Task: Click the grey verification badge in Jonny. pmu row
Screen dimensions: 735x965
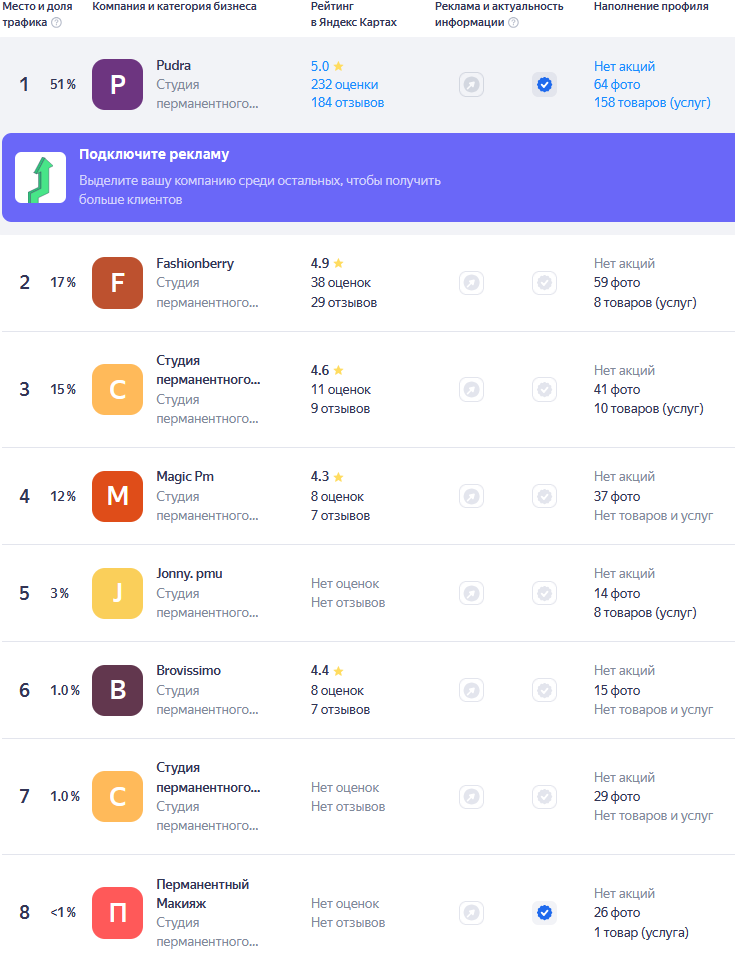Action: pos(545,593)
